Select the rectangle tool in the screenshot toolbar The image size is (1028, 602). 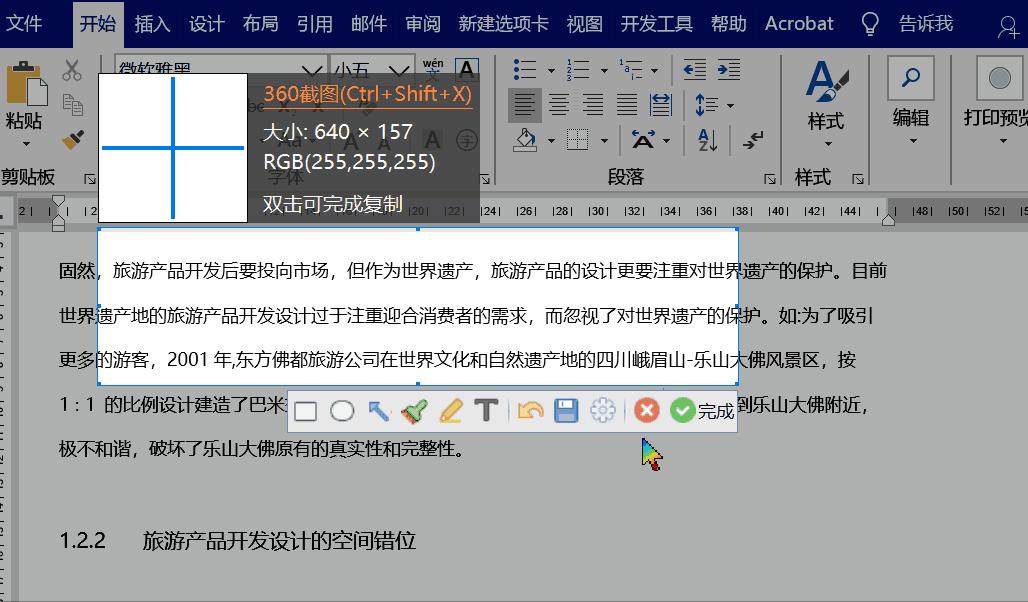click(x=305, y=410)
